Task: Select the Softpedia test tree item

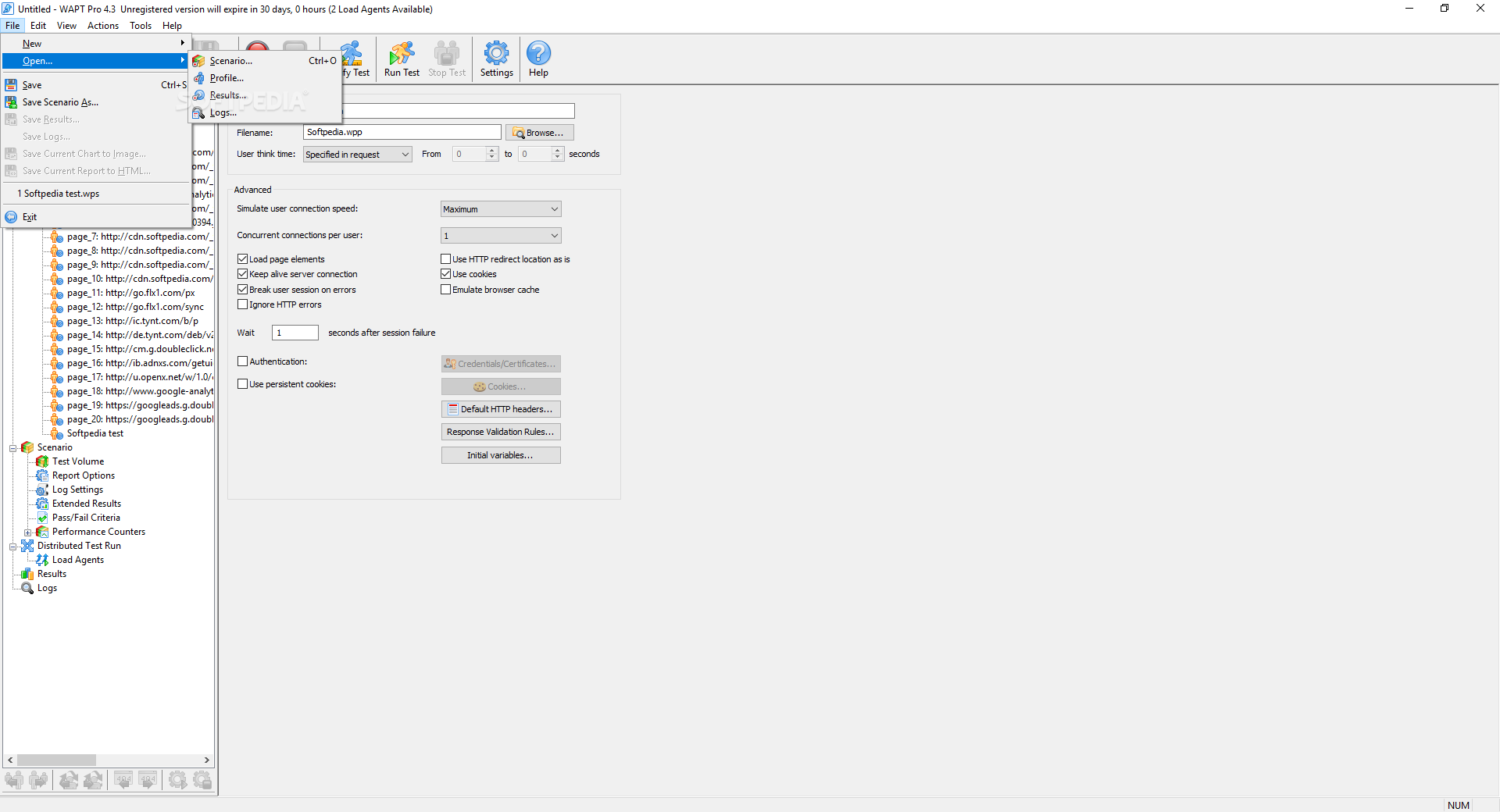Action: coord(95,433)
